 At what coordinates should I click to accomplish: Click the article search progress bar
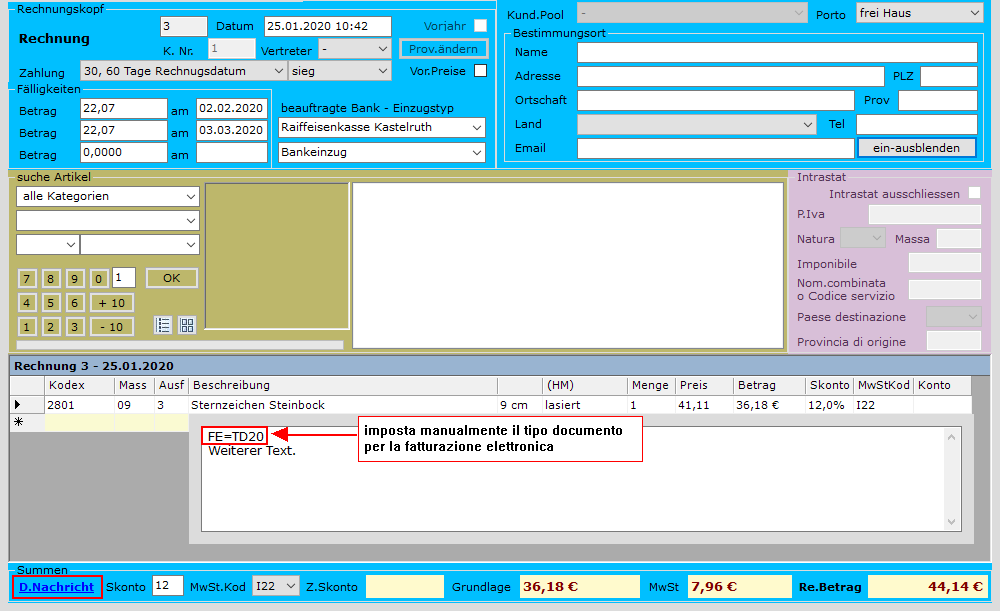[180, 345]
